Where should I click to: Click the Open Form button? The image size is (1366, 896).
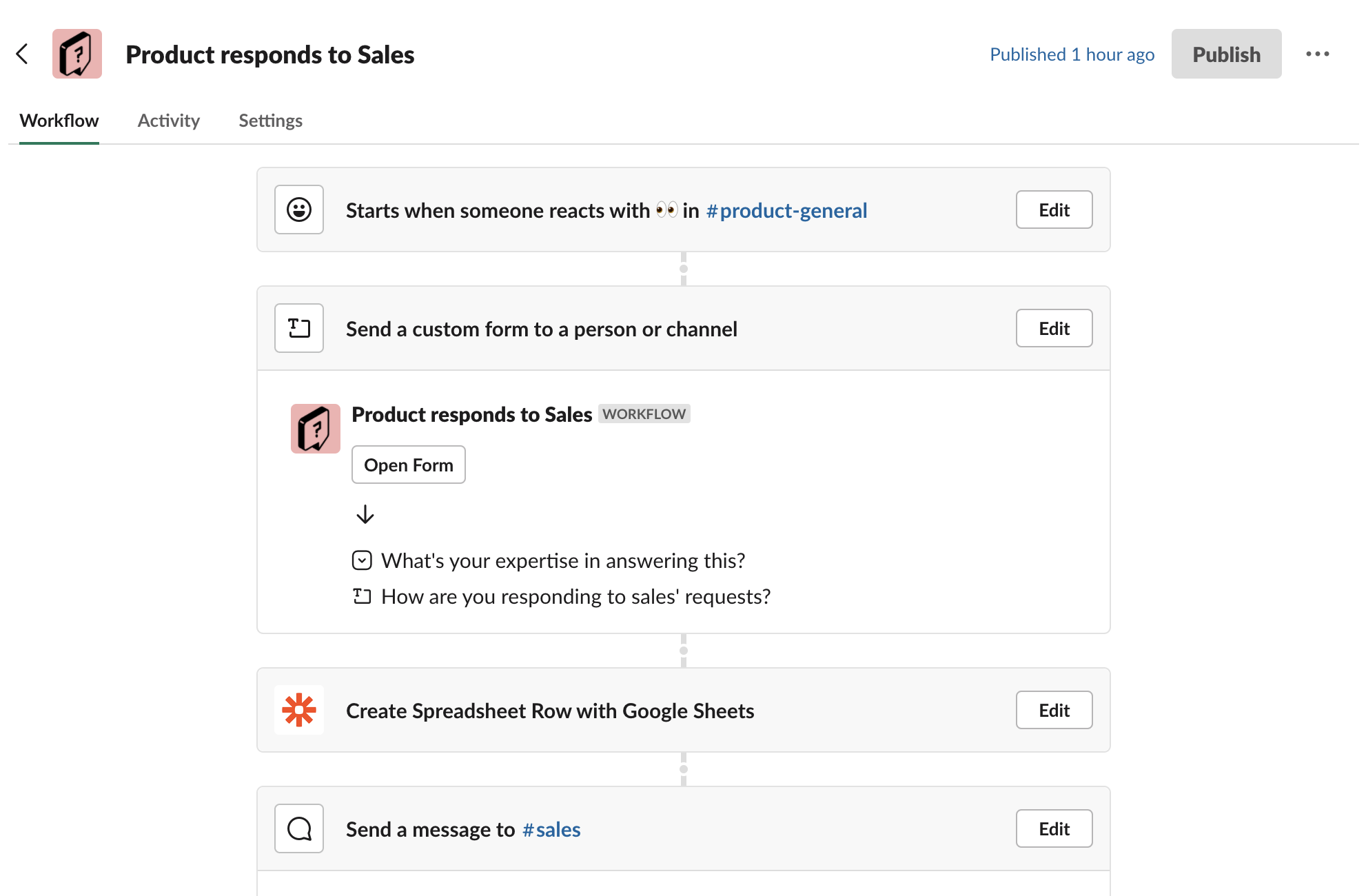point(409,465)
